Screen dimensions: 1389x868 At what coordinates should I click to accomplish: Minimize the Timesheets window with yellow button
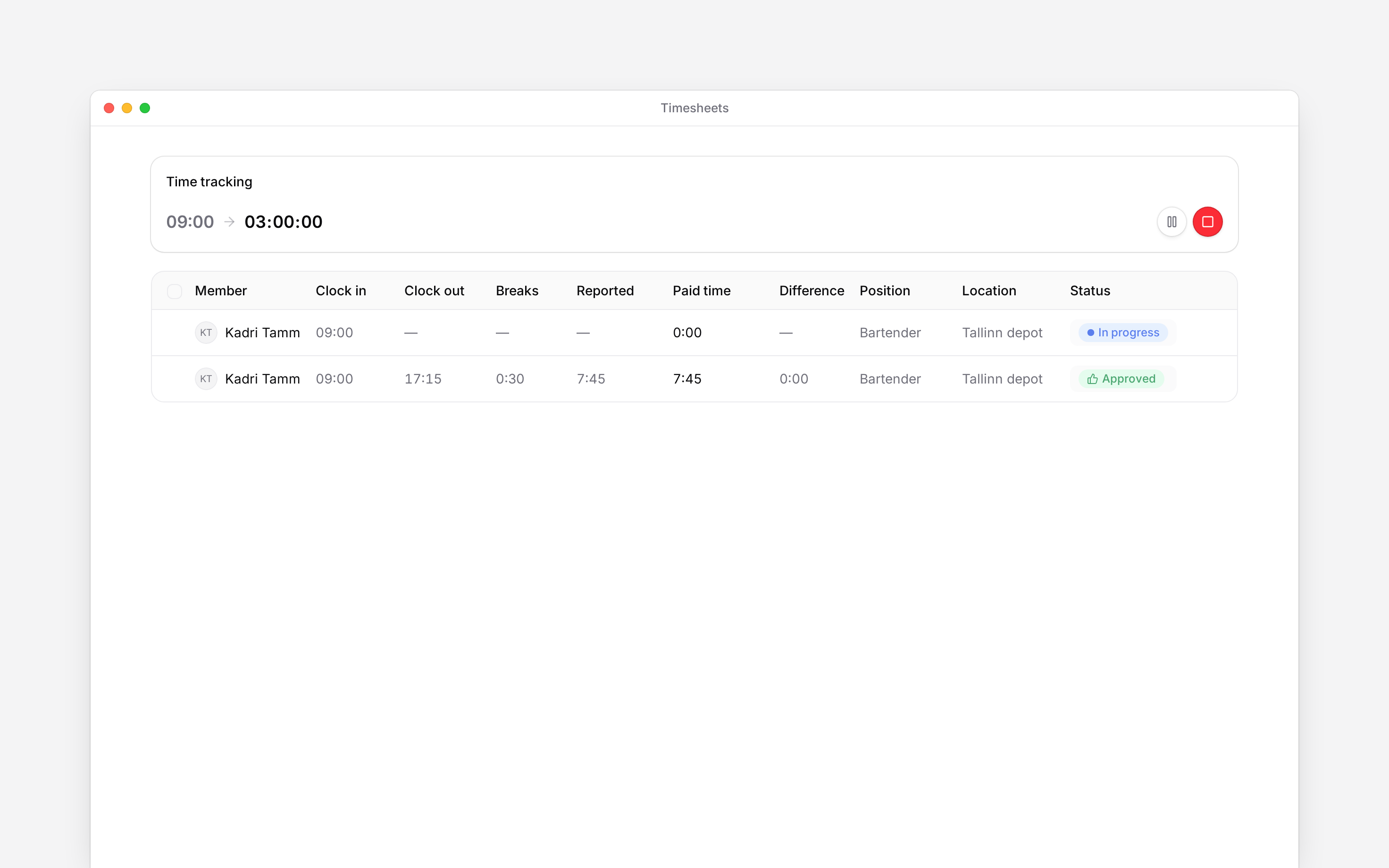point(127,108)
